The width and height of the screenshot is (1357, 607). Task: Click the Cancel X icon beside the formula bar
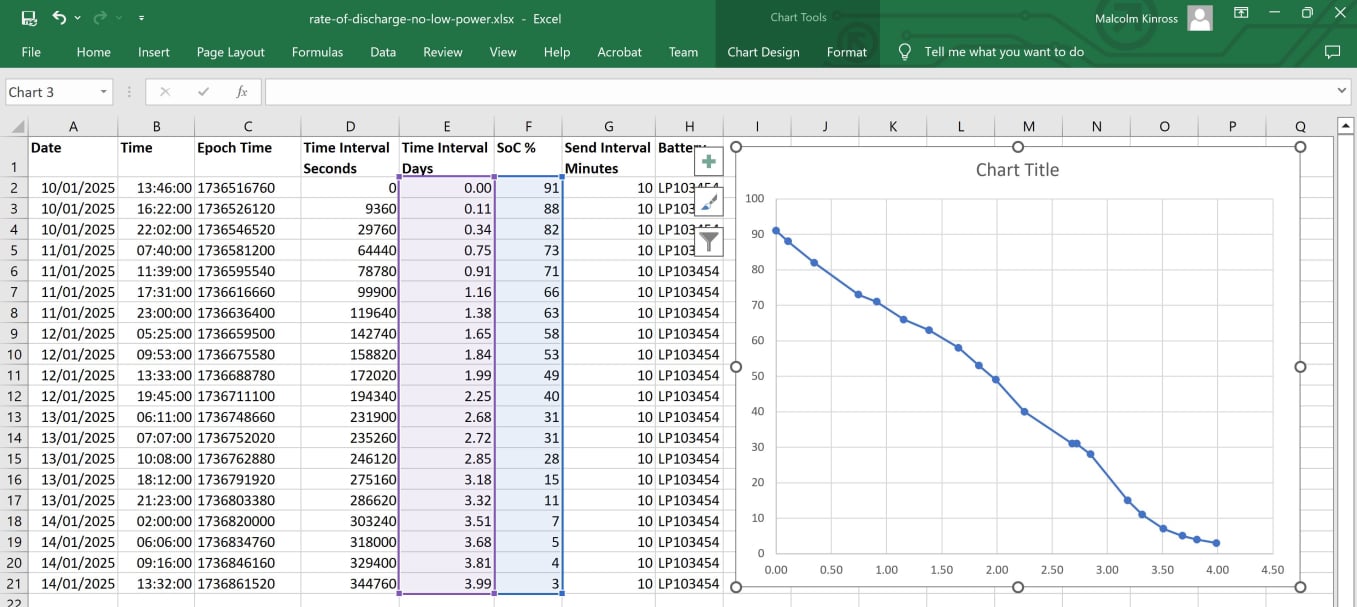pos(165,90)
